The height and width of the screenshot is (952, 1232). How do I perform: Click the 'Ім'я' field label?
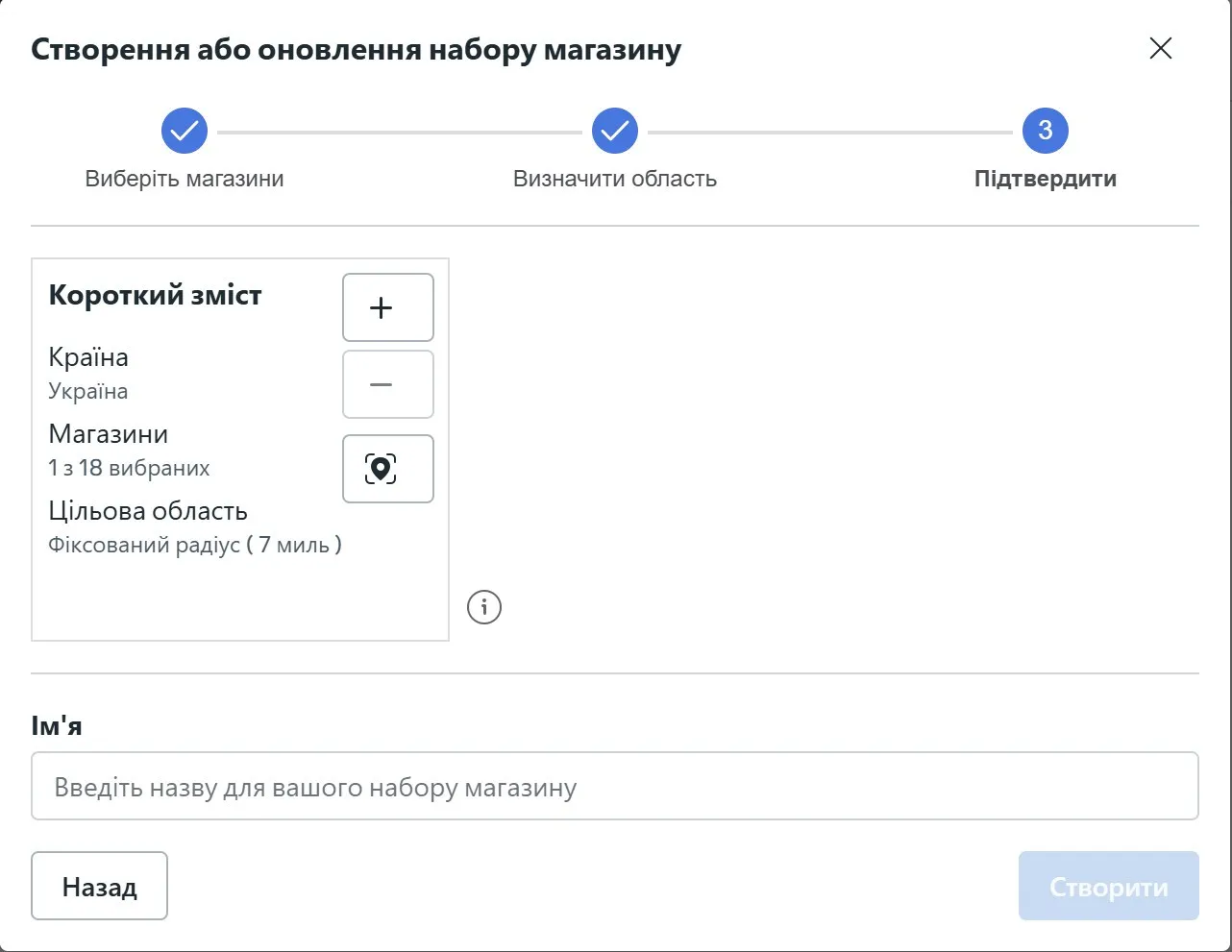click(x=57, y=725)
